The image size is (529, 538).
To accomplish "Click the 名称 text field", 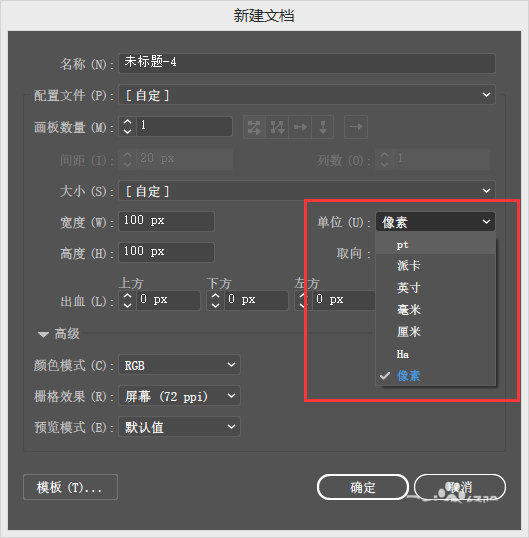I will point(307,63).
